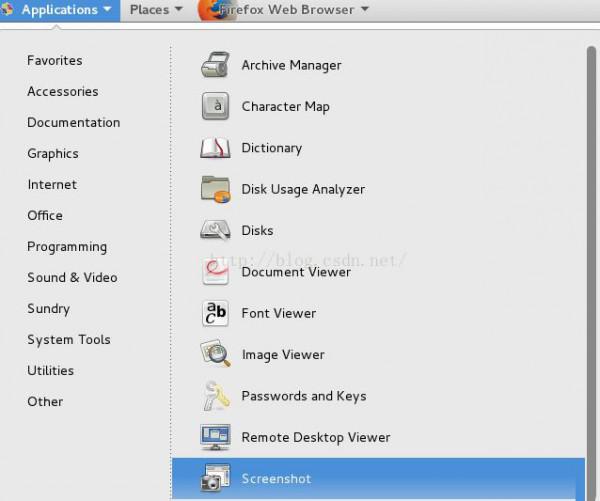Image resolution: width=600 pixels, height=501 pixels.
Task: Click the Font Viewer icon
Action: (x=216, y=313)
